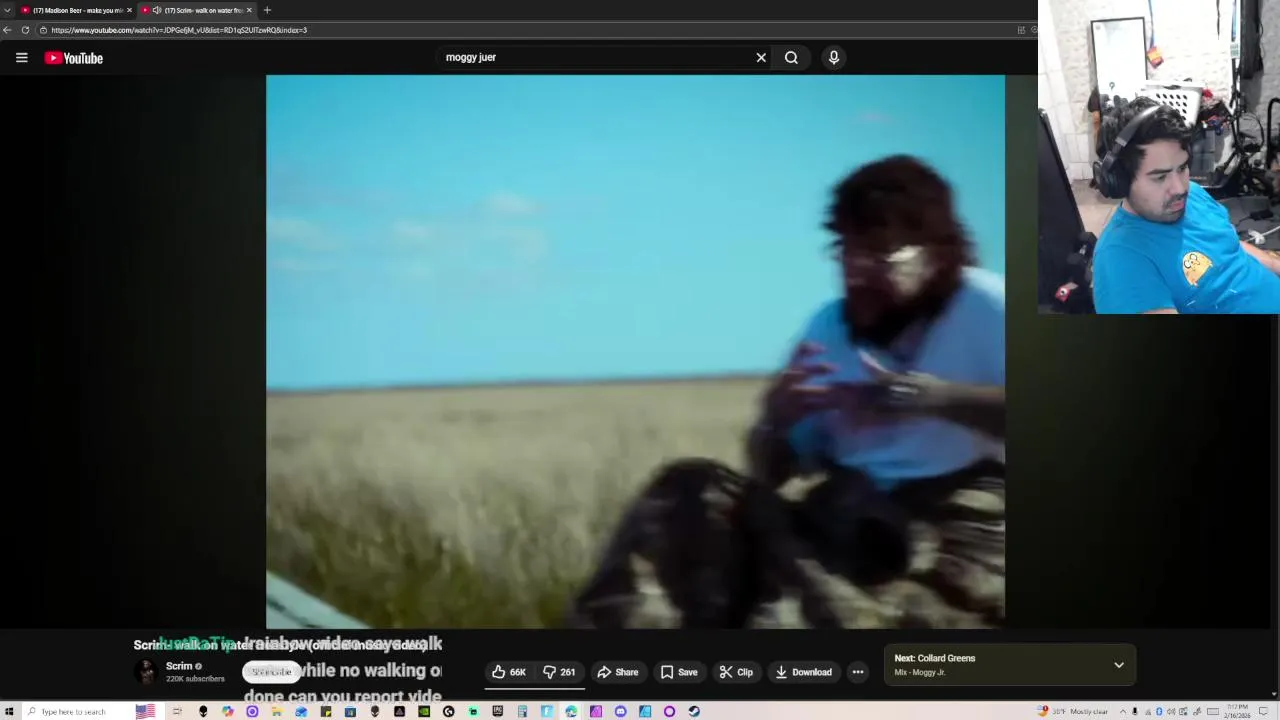This screenshot has height=720, width=1280.
Task: Open weather widget Mostly clear
Action: tap(1074, 711)
